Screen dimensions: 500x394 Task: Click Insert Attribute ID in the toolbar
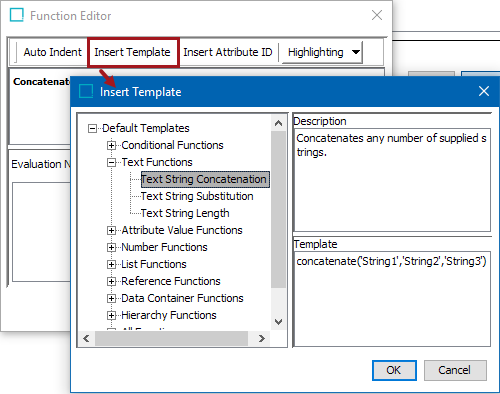(x=228, y=52)
